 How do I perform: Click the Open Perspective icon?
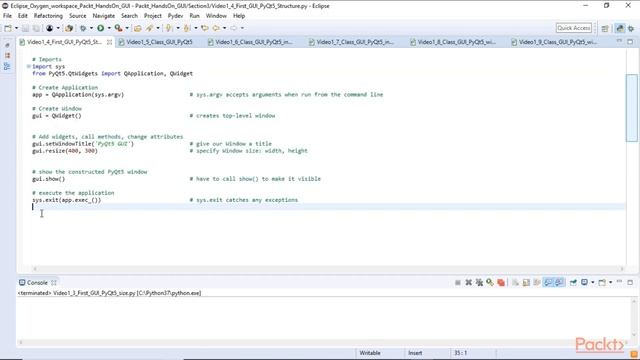click(x=605, y=28)
